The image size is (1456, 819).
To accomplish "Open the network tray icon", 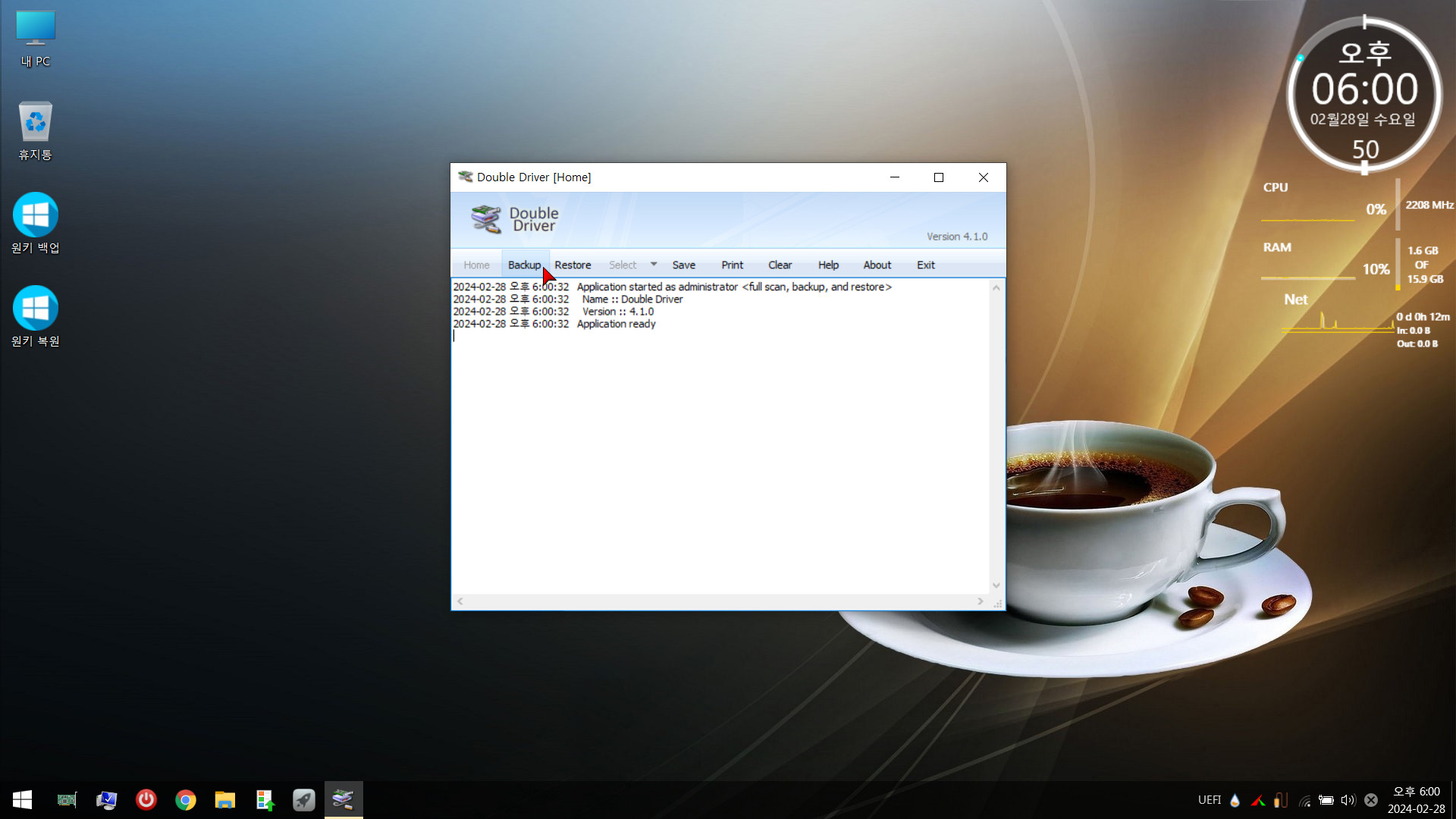I will click(1304, 800).
